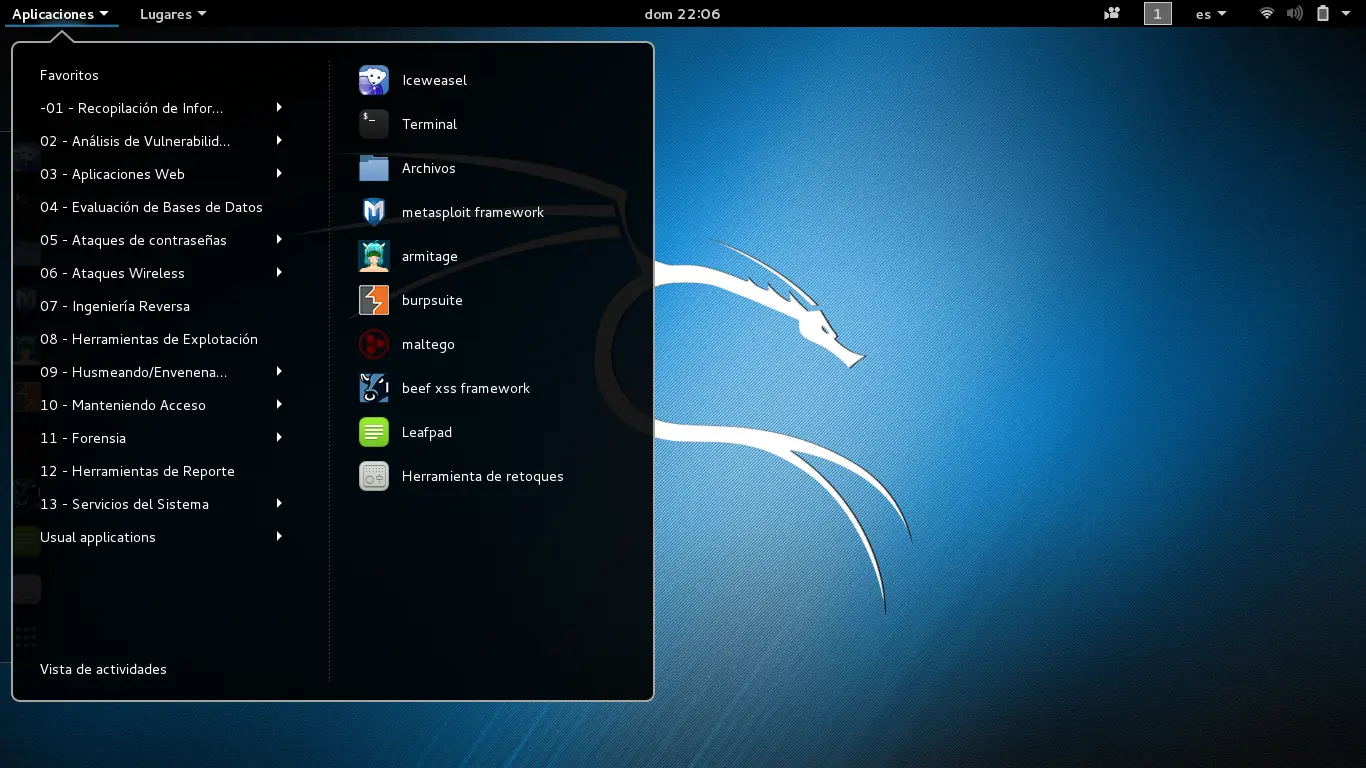Expand arrow for 02 - Análisis de Vulnerabilid...
1366x768 pixels.
tap(279, 140)
